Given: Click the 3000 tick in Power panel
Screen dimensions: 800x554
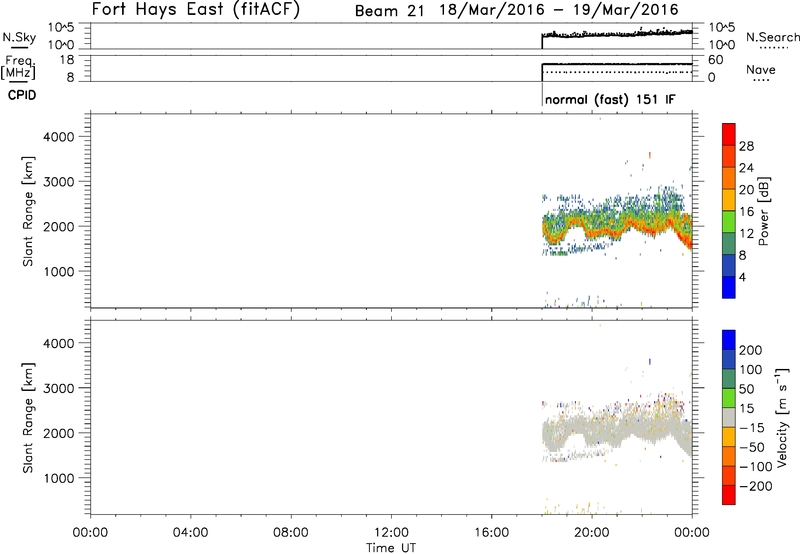Looking at the screenshot, I should (59, 182).
